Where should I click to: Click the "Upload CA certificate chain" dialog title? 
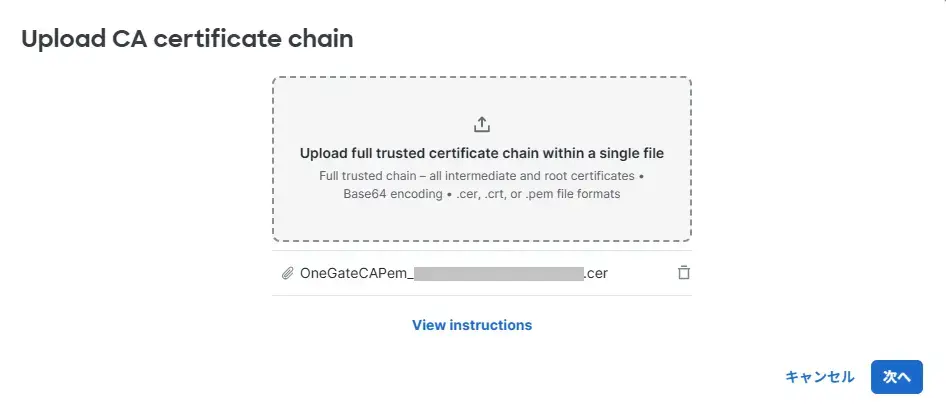[187, 40]
